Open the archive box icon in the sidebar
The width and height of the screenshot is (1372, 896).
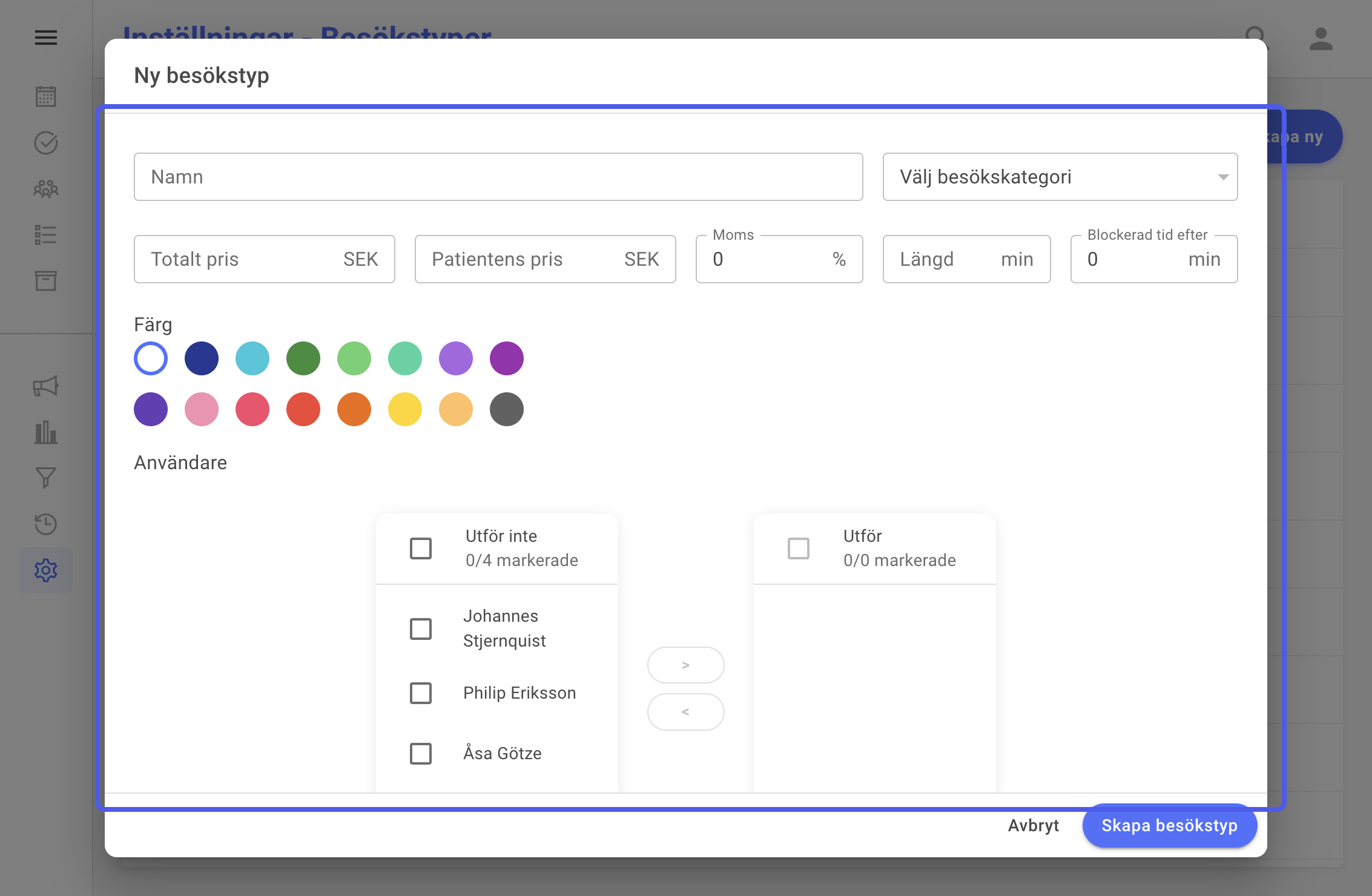click(46, 281)
